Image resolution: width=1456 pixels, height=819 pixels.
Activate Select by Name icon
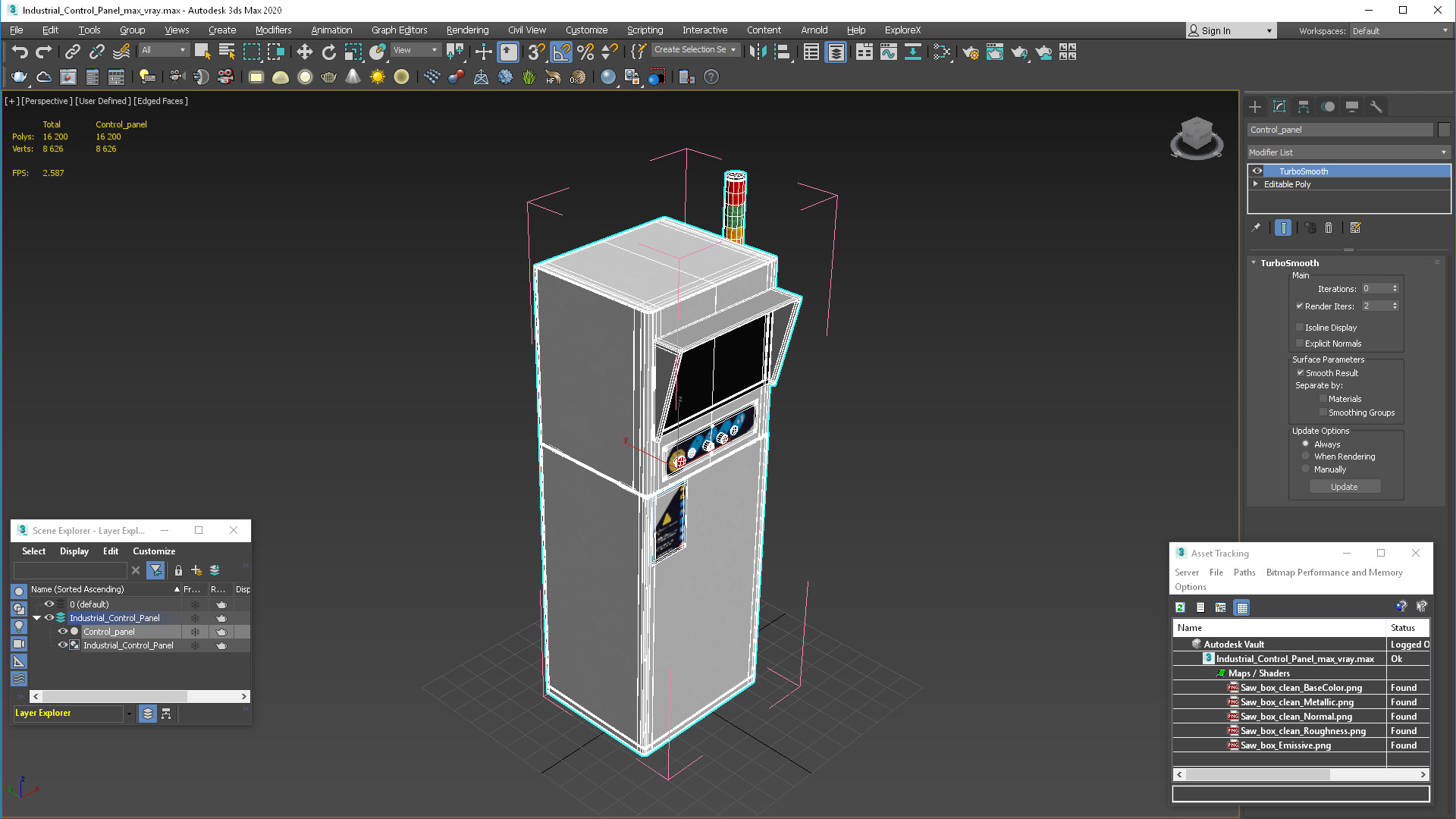[226, 52]
